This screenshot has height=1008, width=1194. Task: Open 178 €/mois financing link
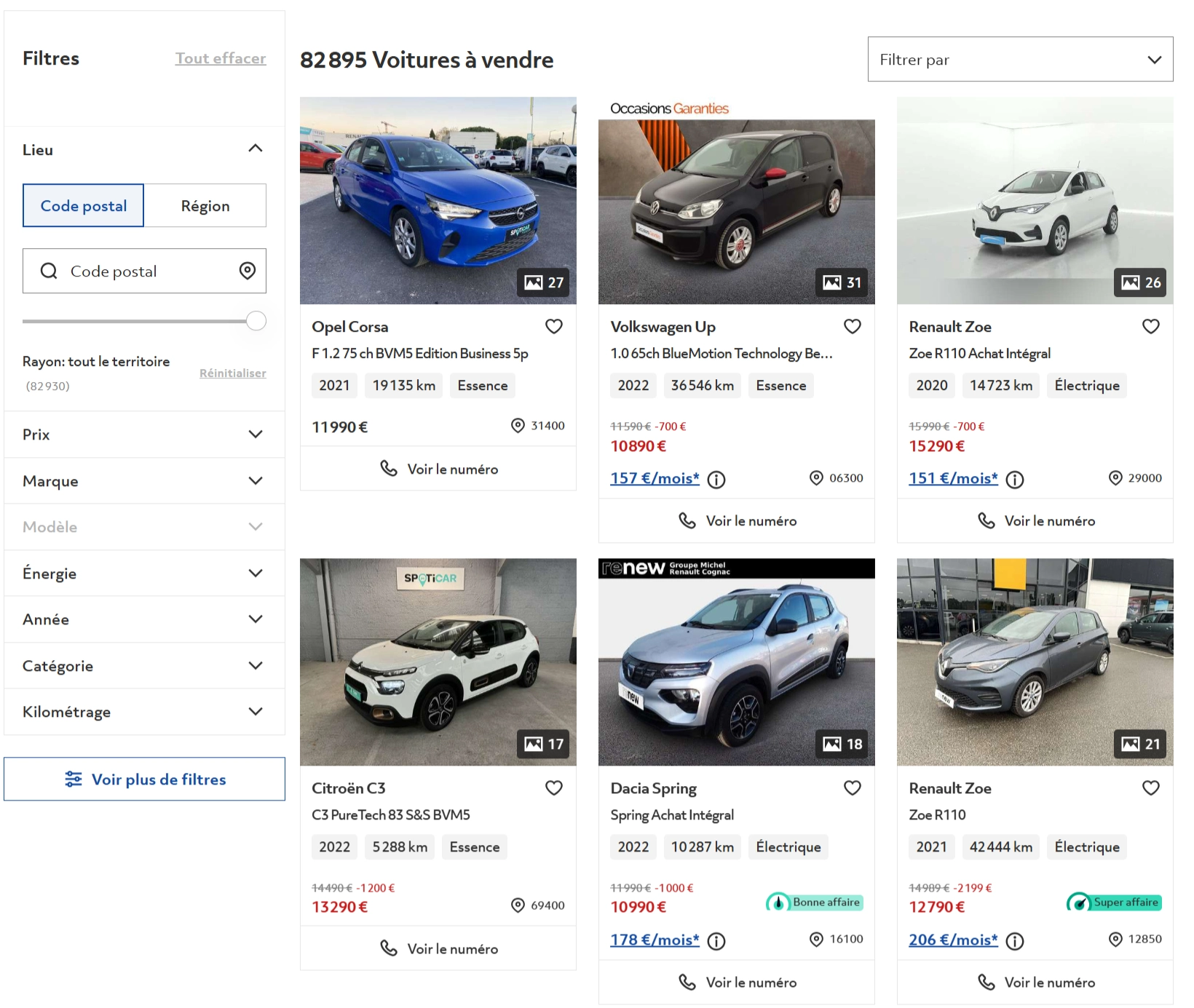(x=655, y=940)
